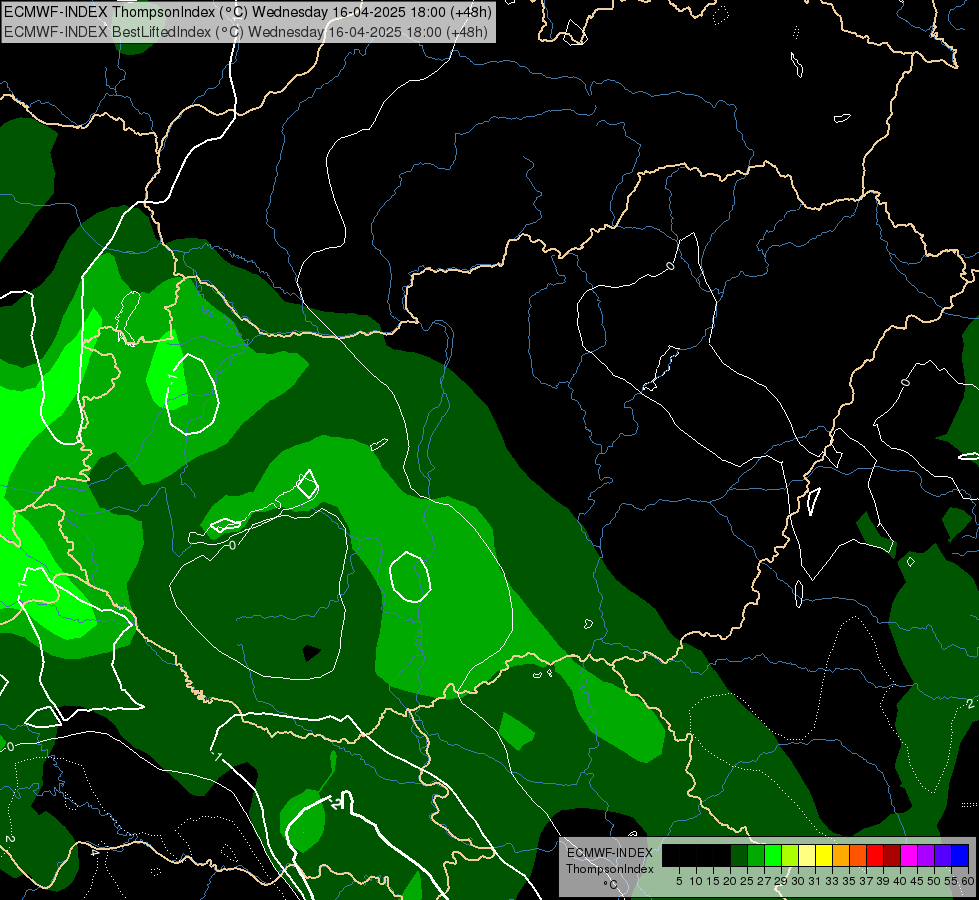Select the lime 29–30 legend swatch
The image size is (979, 900).
point(790,855)
